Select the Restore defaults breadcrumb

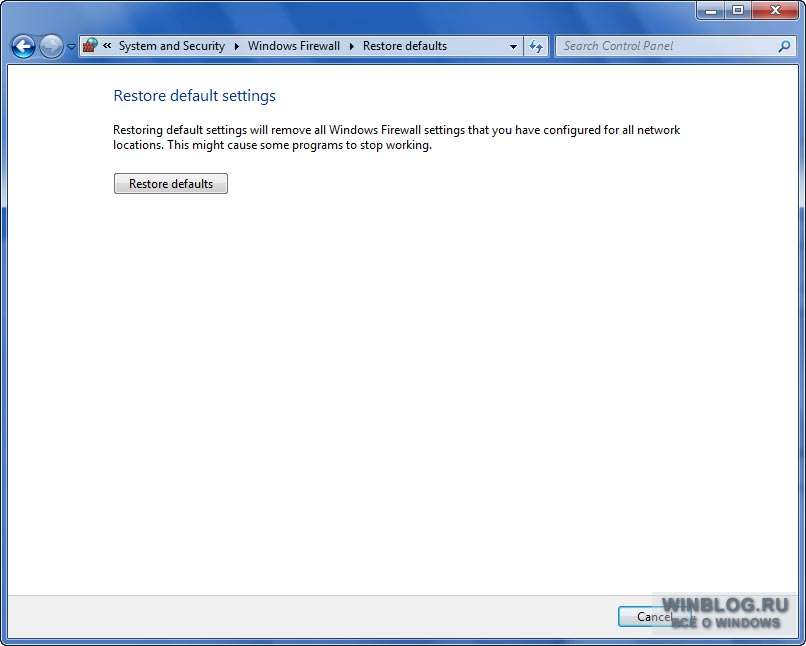pyautogui.click(x=405, y=46)
